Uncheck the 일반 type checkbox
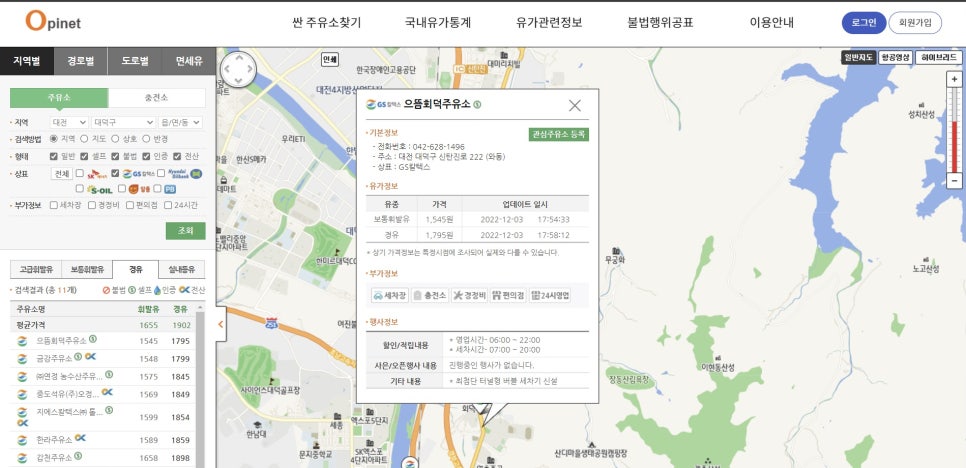This screenshot has width=966, height=468. (x=54, y=156)
